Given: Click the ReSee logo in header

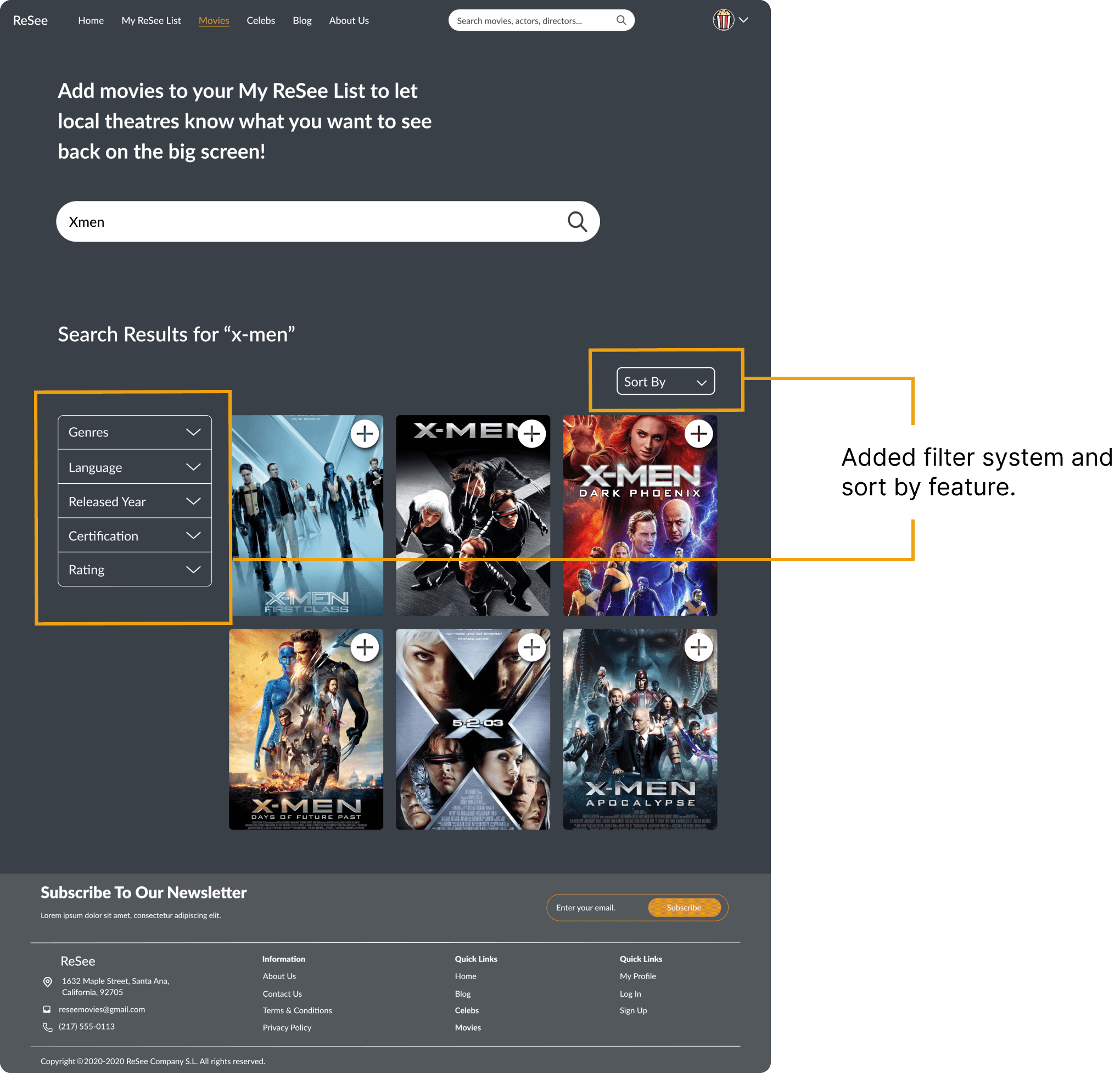Looking at the screenshot, I should coord(30,20).
